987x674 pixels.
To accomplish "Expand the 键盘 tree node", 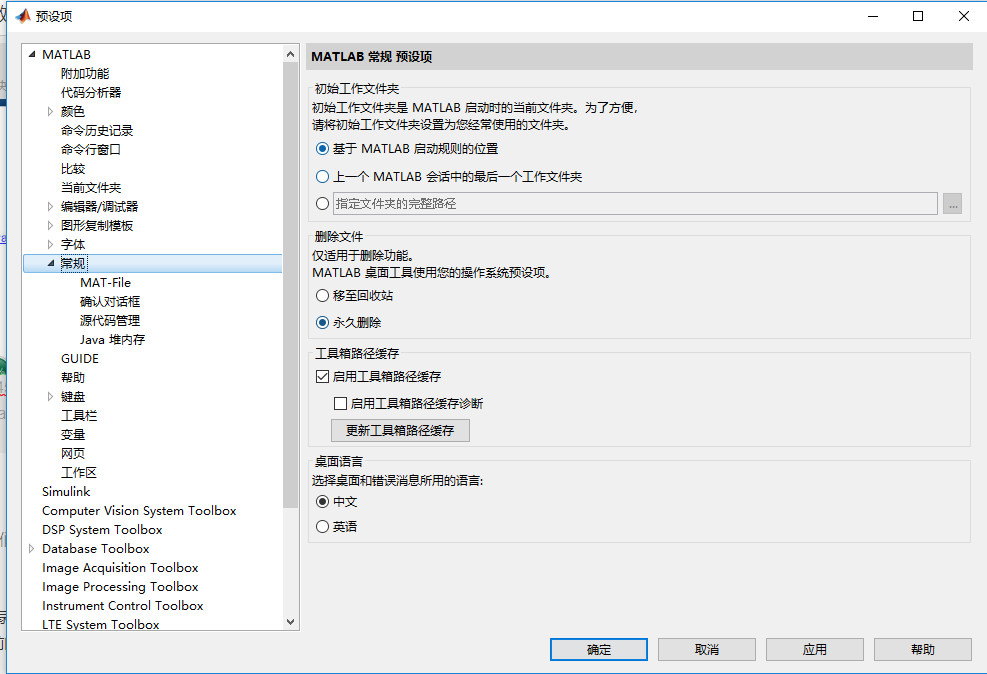I will 50,396.
